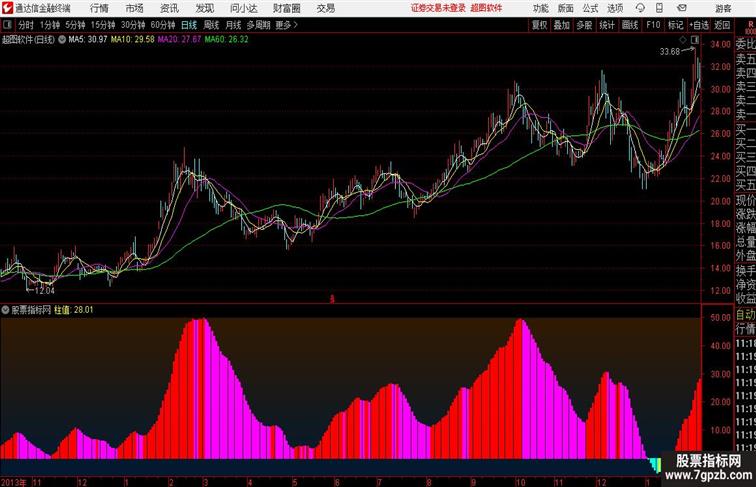
Task: Open the 功能 menu
Action: click(541, 8)
